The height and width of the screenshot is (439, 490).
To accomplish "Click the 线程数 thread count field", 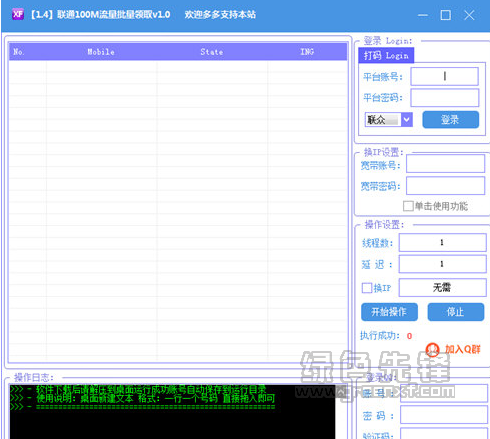I will (442, 242).
